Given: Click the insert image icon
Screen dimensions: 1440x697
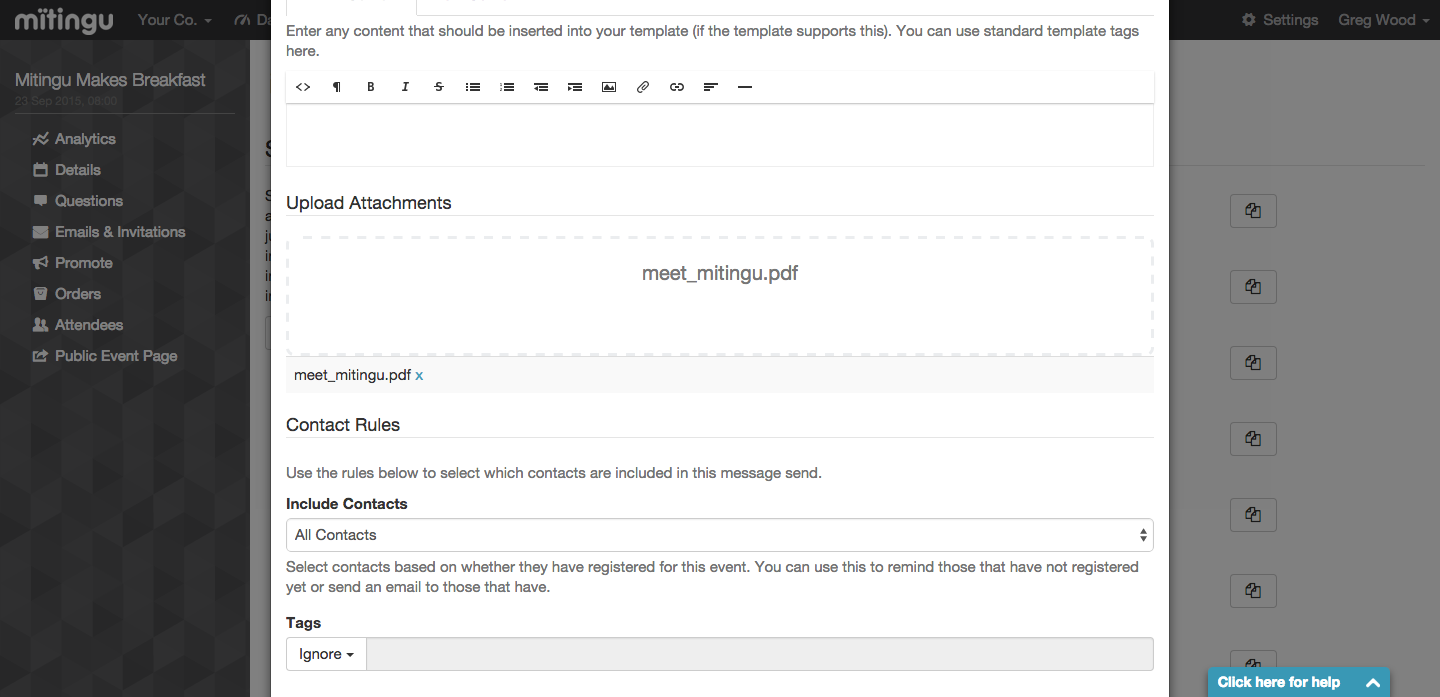Looking at the screenshot, I should coord(609,87).
